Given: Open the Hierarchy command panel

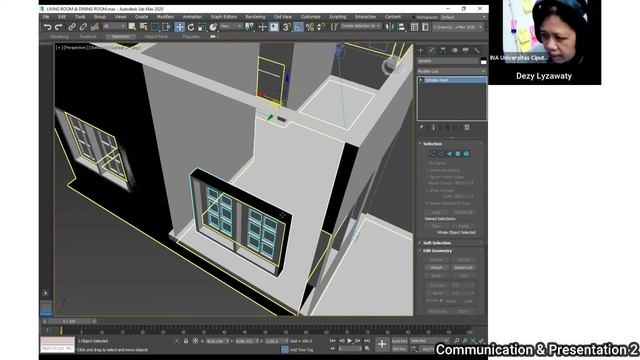Looking at the screenshot, I should (443, 50).
